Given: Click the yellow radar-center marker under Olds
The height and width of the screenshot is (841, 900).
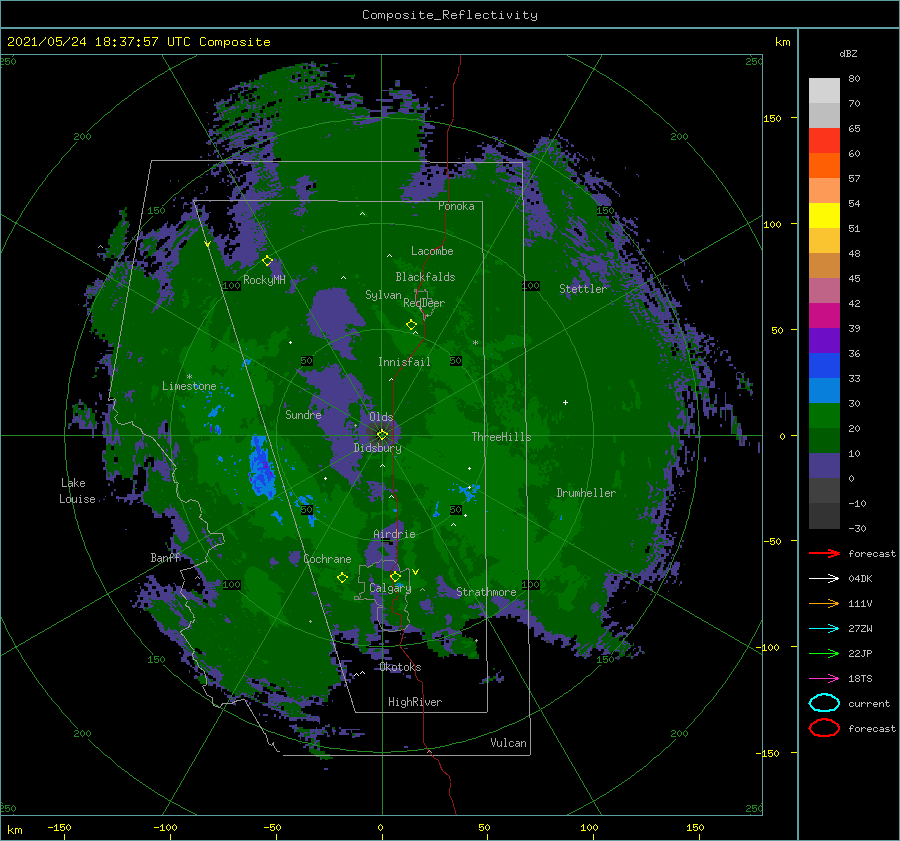Looking at the screenshot, I should coord(382,435).
